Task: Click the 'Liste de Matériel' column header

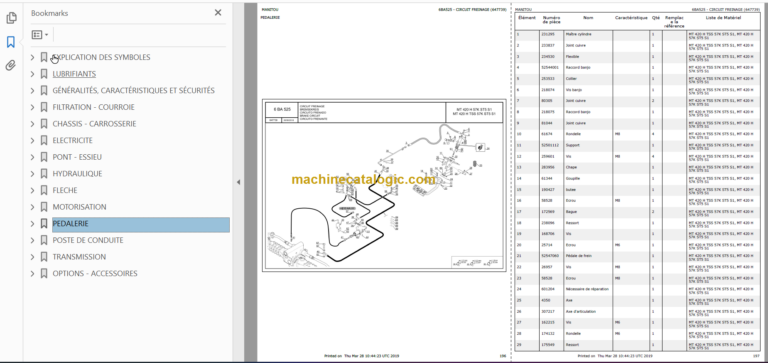Action: click(x=723, y=18)
